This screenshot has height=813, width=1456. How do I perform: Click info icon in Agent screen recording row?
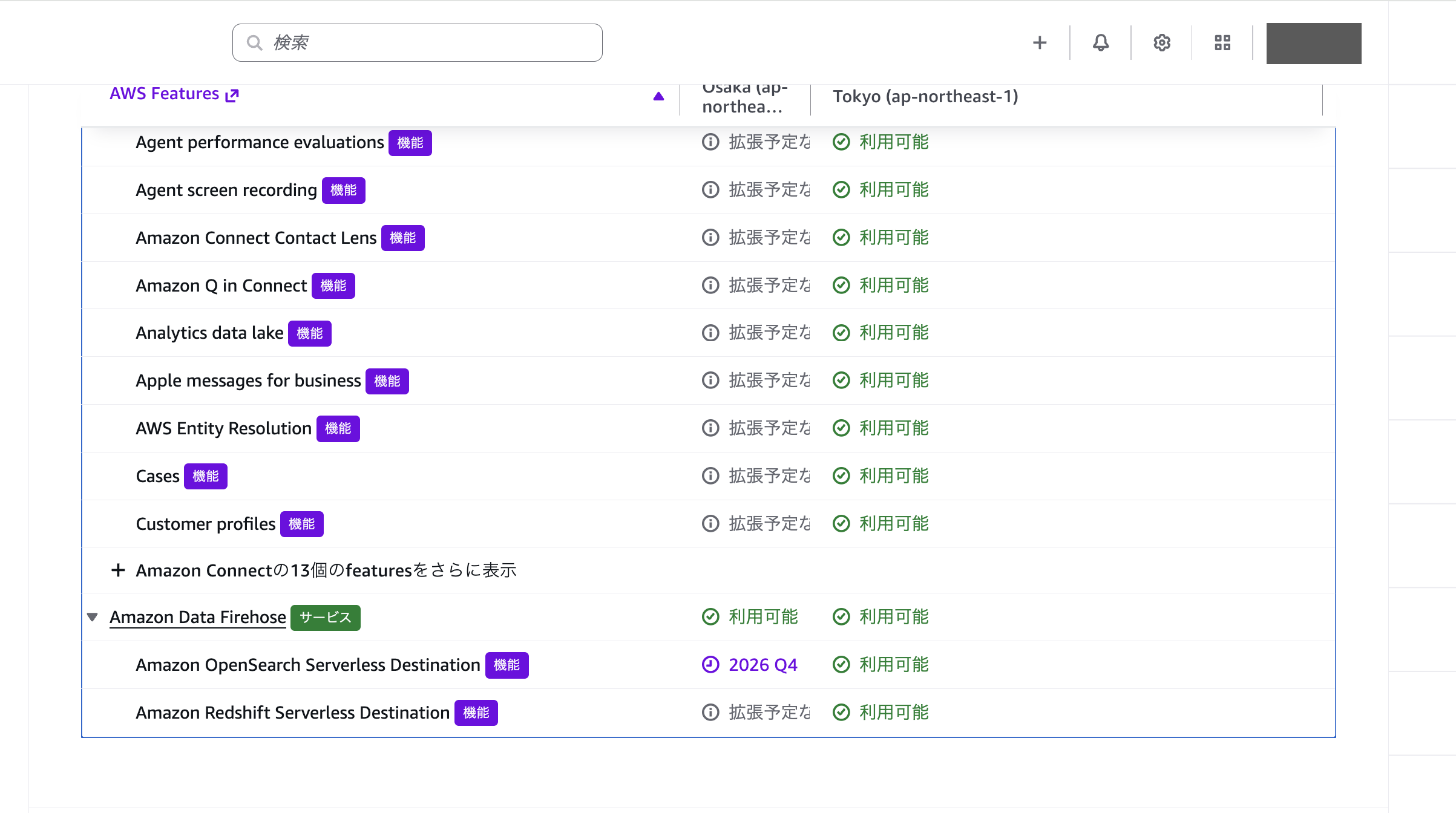(710, 190)
